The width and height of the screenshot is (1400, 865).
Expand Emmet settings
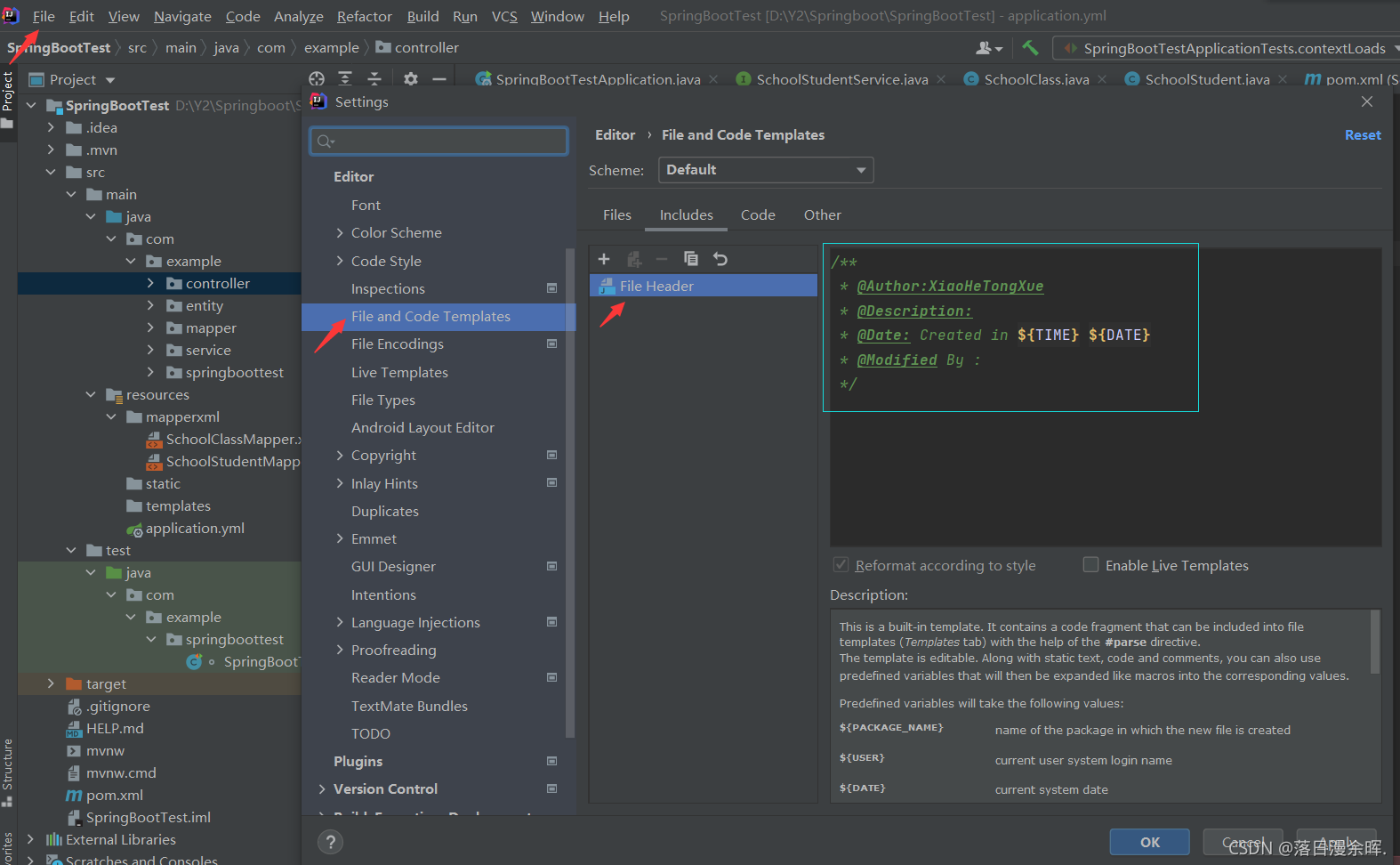[340, 538]
